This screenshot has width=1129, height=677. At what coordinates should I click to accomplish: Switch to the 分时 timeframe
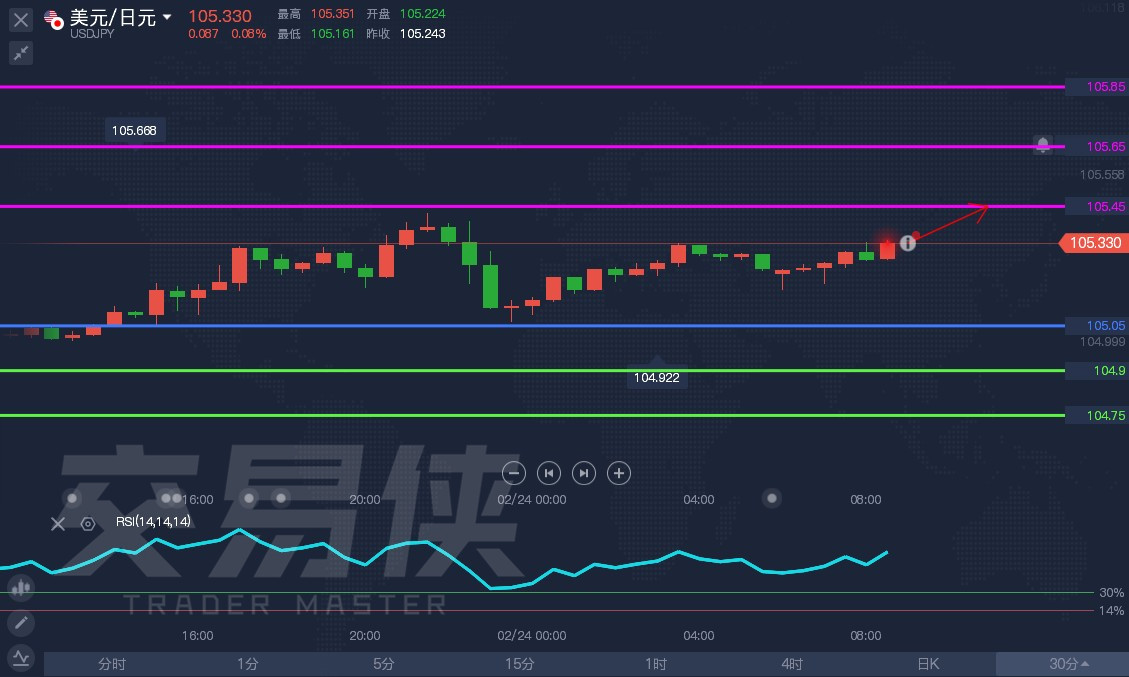coord(112,664)
